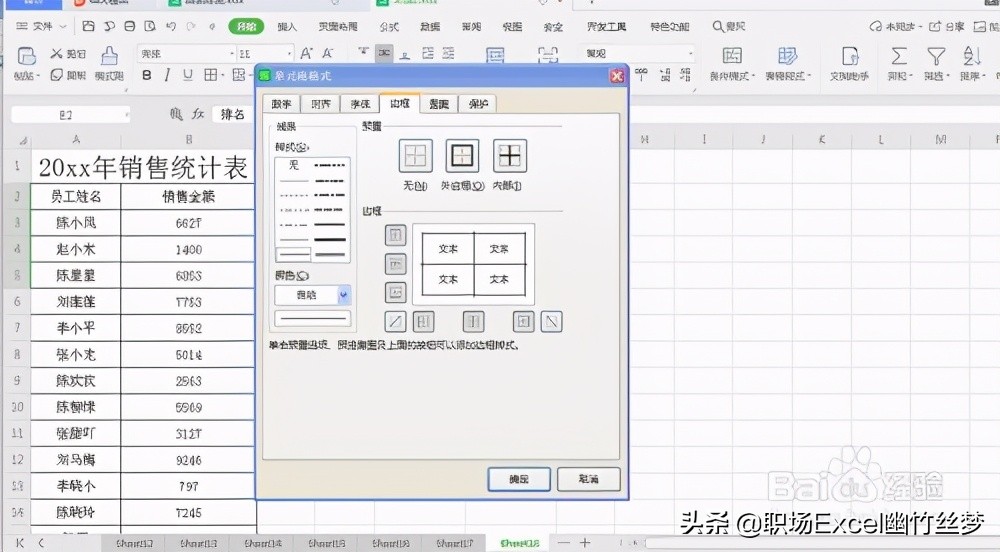
Task: Toggle Bold formatting
Action: pyautogui.click(x=147, y=75)
